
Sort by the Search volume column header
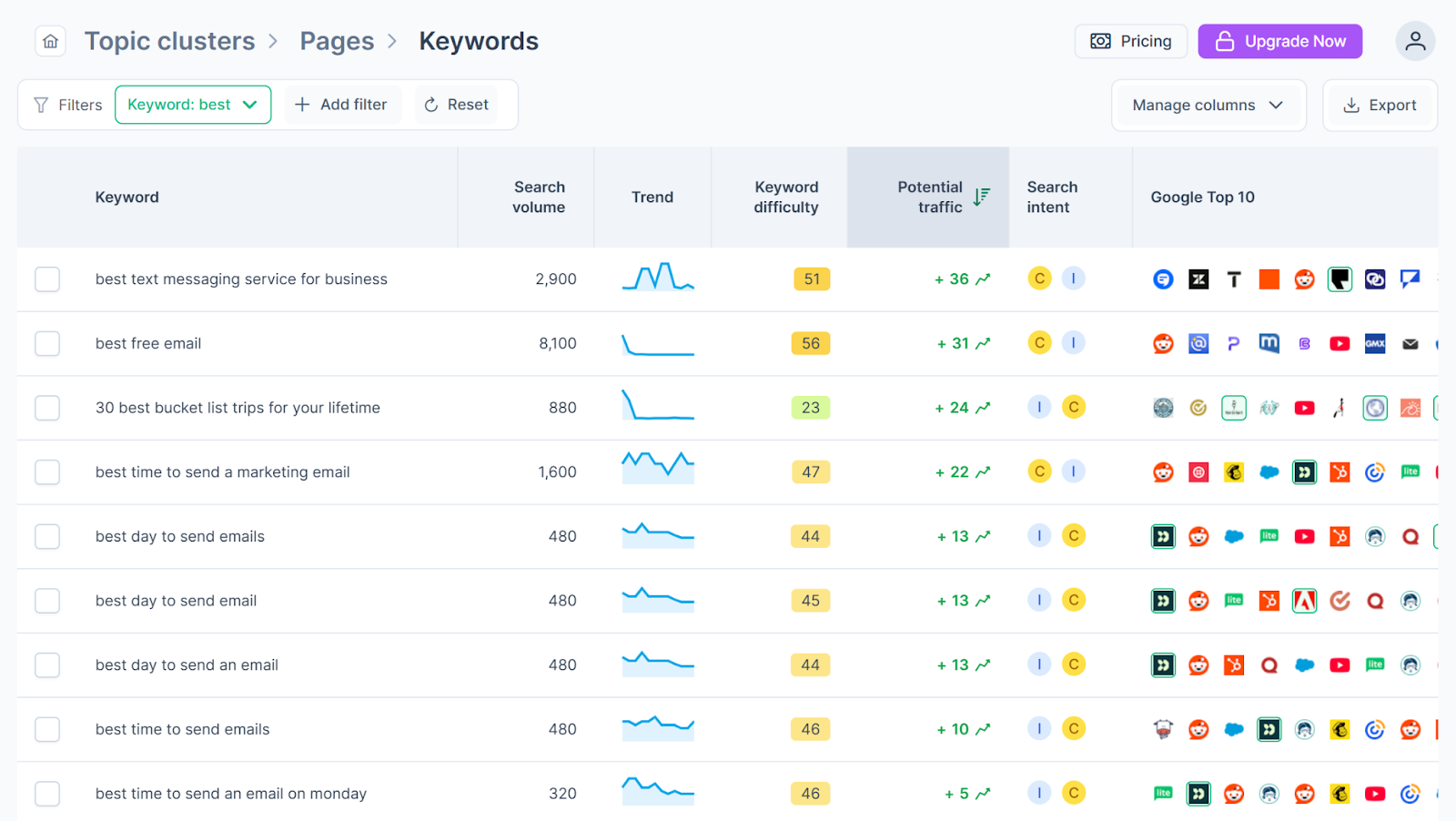pyautogui.click(x=539, y=197)
